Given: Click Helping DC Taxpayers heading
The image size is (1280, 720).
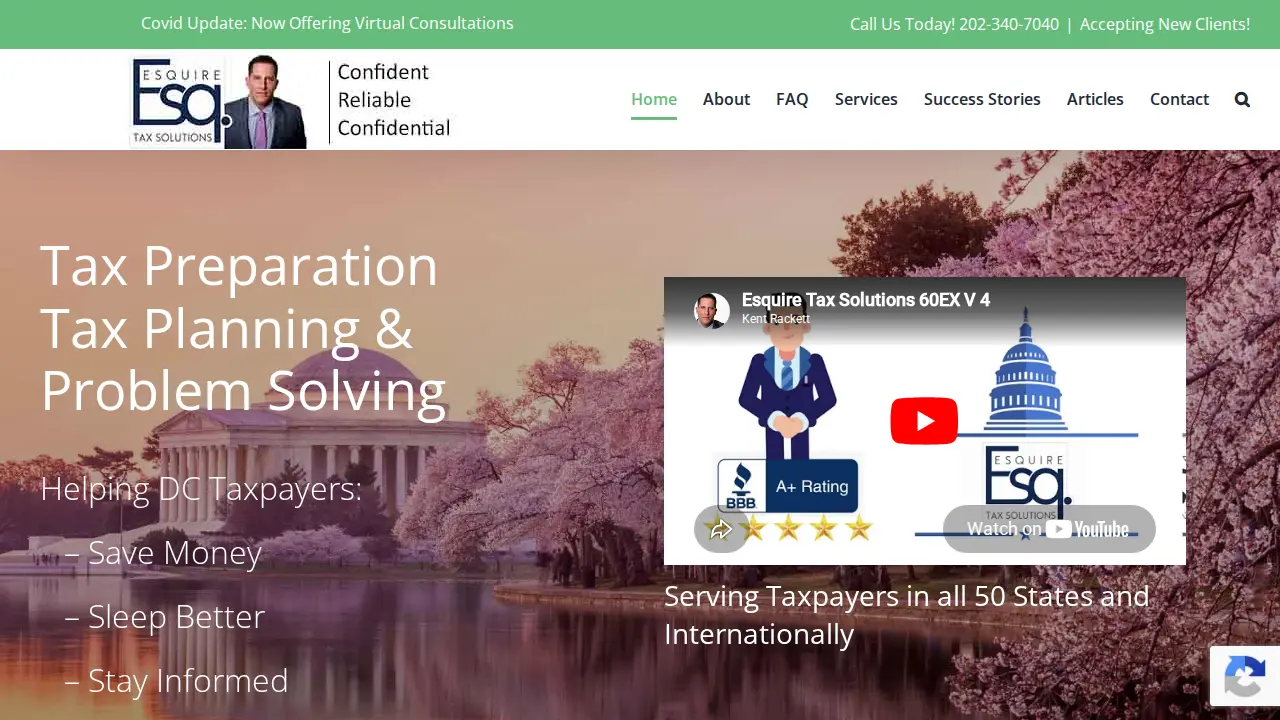Looking at the screenshot, I should coord(201,489).
